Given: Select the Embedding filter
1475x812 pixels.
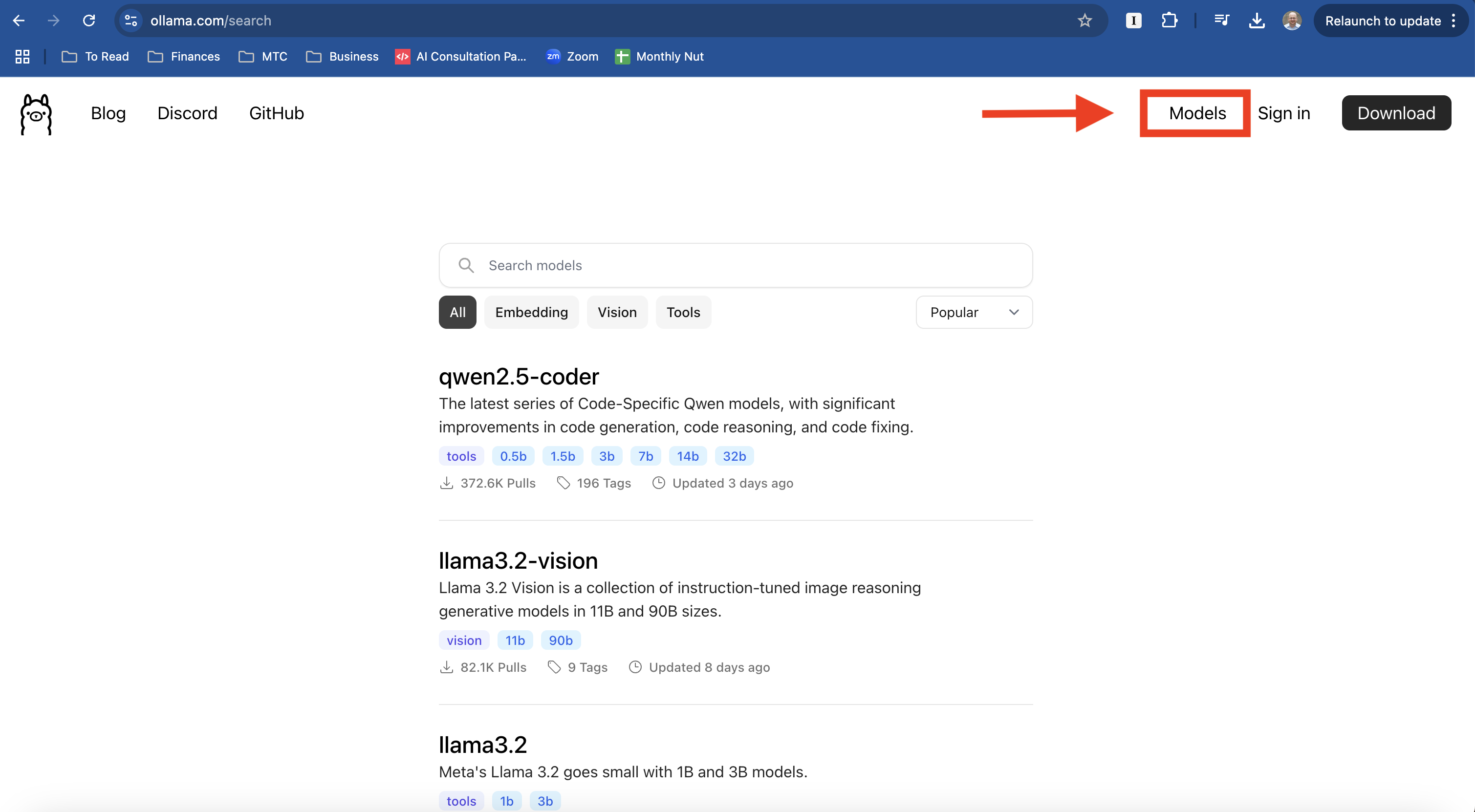Looking at the screenshot, I should click(531, 313).
